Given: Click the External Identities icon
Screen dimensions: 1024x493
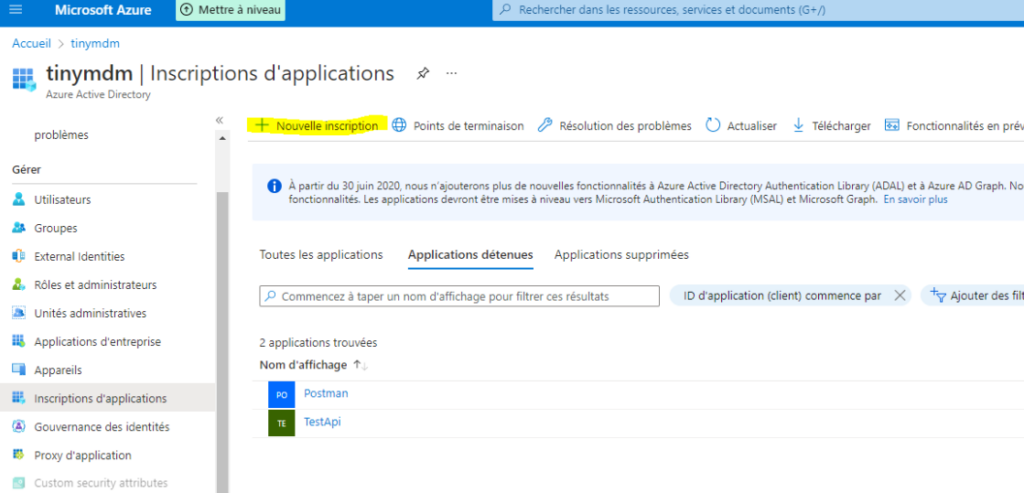Looking at the screenshot, I should click(19, 256).
